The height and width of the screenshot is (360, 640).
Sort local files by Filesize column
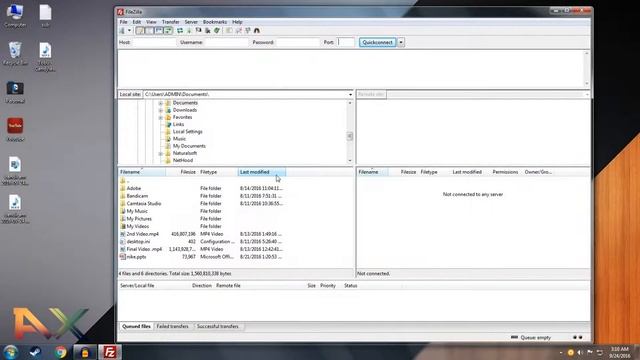(182, 172)
